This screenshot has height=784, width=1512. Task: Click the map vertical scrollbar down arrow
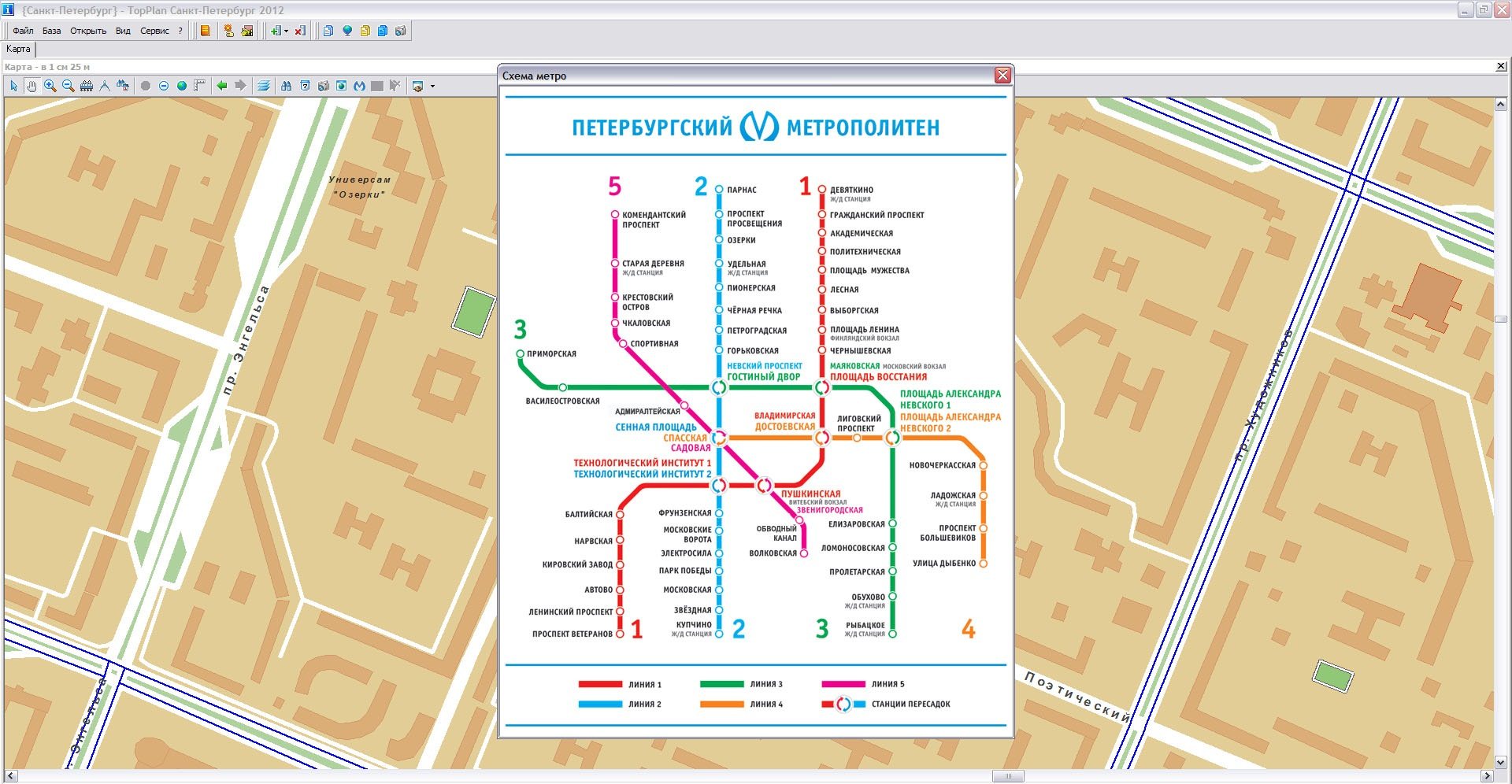pos(1501,763)
